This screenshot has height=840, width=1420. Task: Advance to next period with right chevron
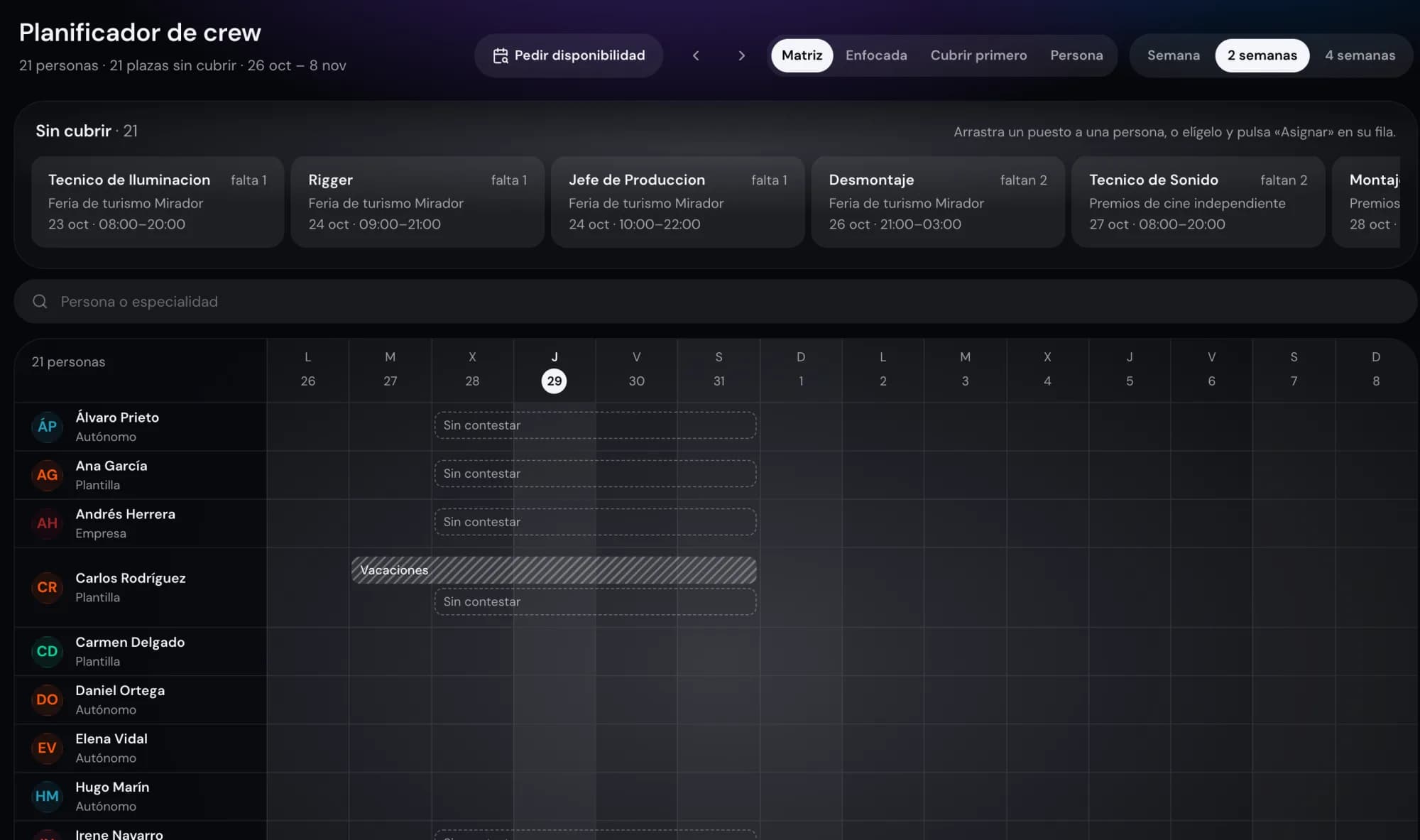tap(741, 55)
